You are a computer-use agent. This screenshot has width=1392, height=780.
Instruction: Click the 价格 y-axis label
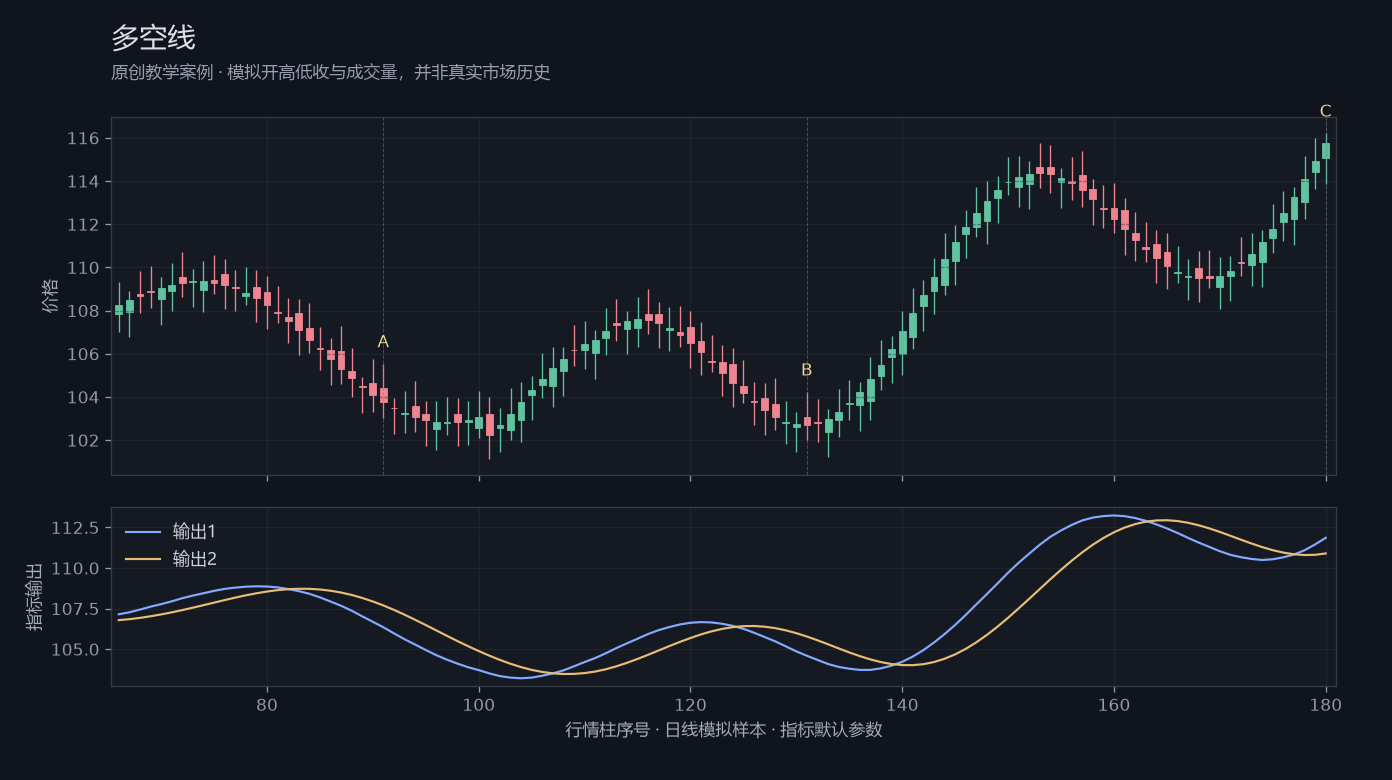pos(50,296)
